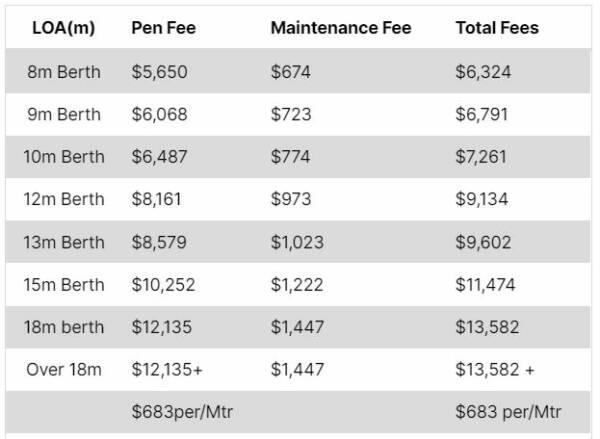Click the Over 18m row label

(64, 370)
